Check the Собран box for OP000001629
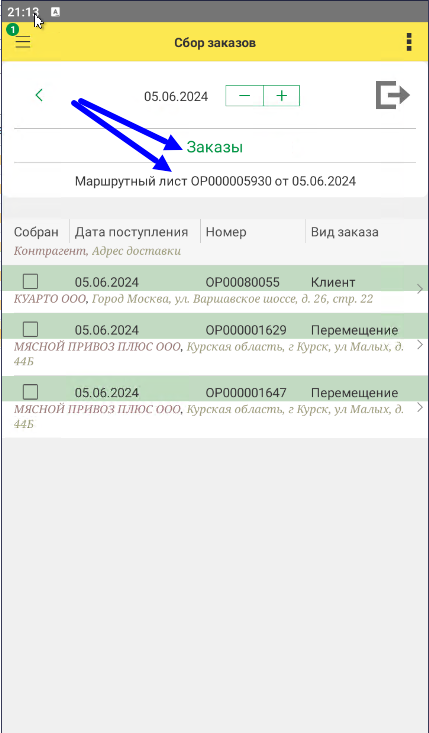429x733 pixels. [31, 330]
